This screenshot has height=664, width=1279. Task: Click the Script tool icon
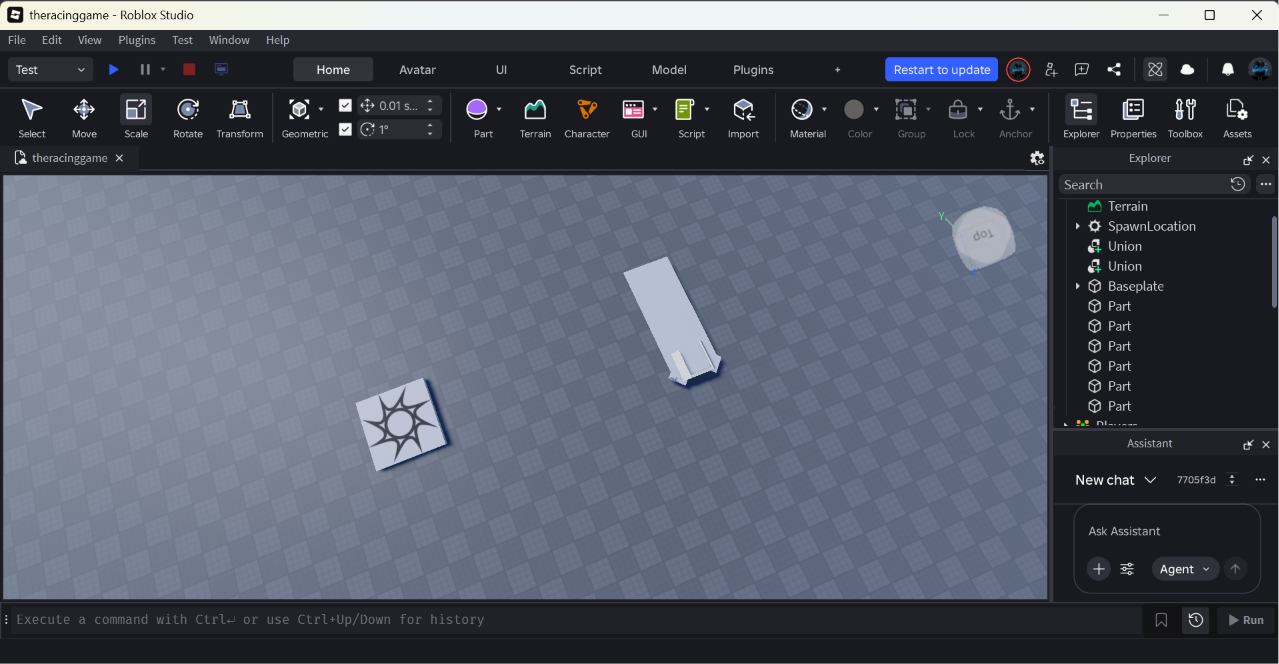(685, 109)
